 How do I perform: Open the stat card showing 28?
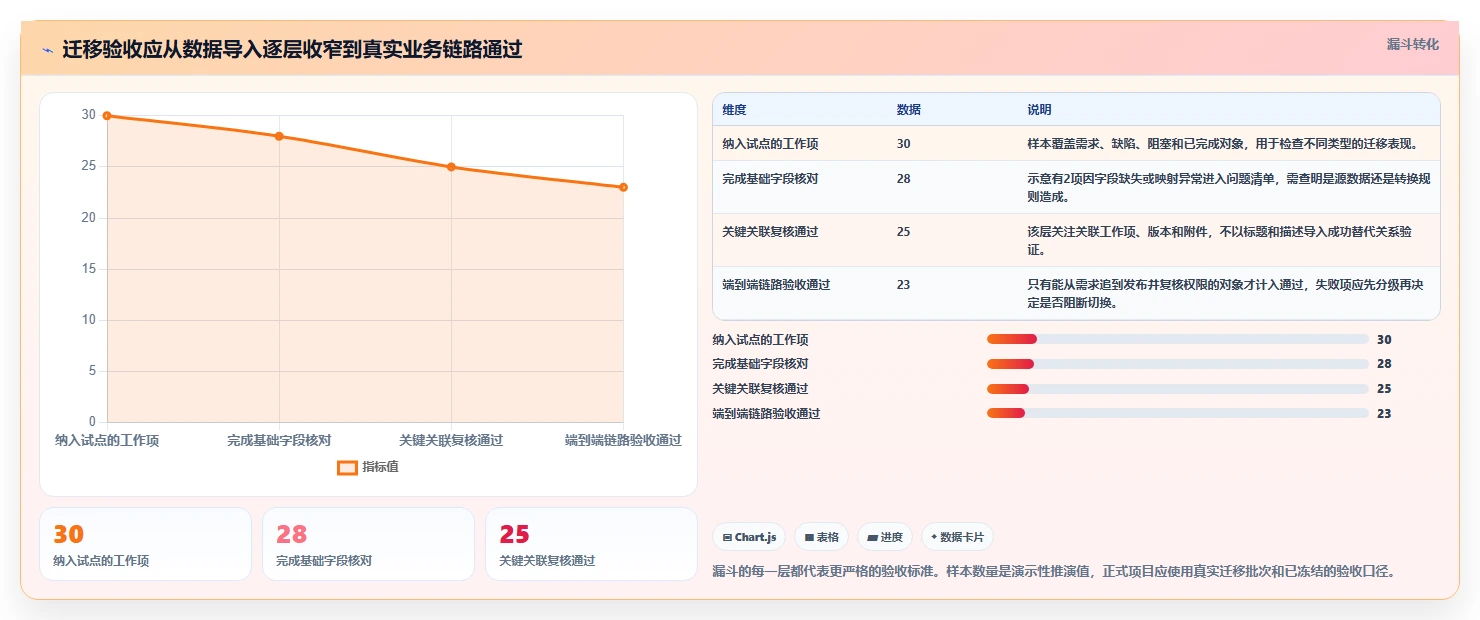(x=368, y=544)
